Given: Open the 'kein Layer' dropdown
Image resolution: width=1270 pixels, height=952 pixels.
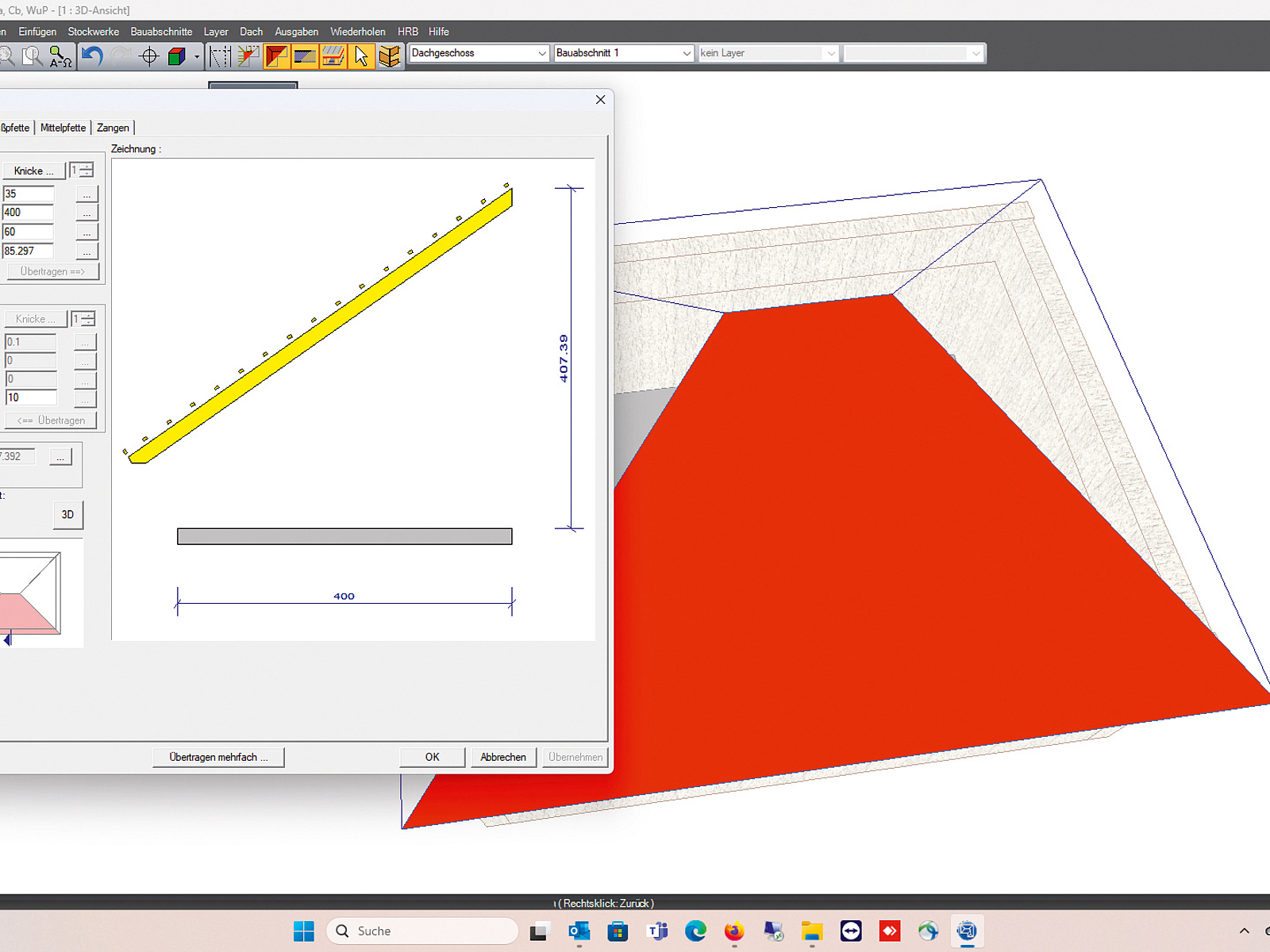Looking at the screenshot, I should coord(768,53).
